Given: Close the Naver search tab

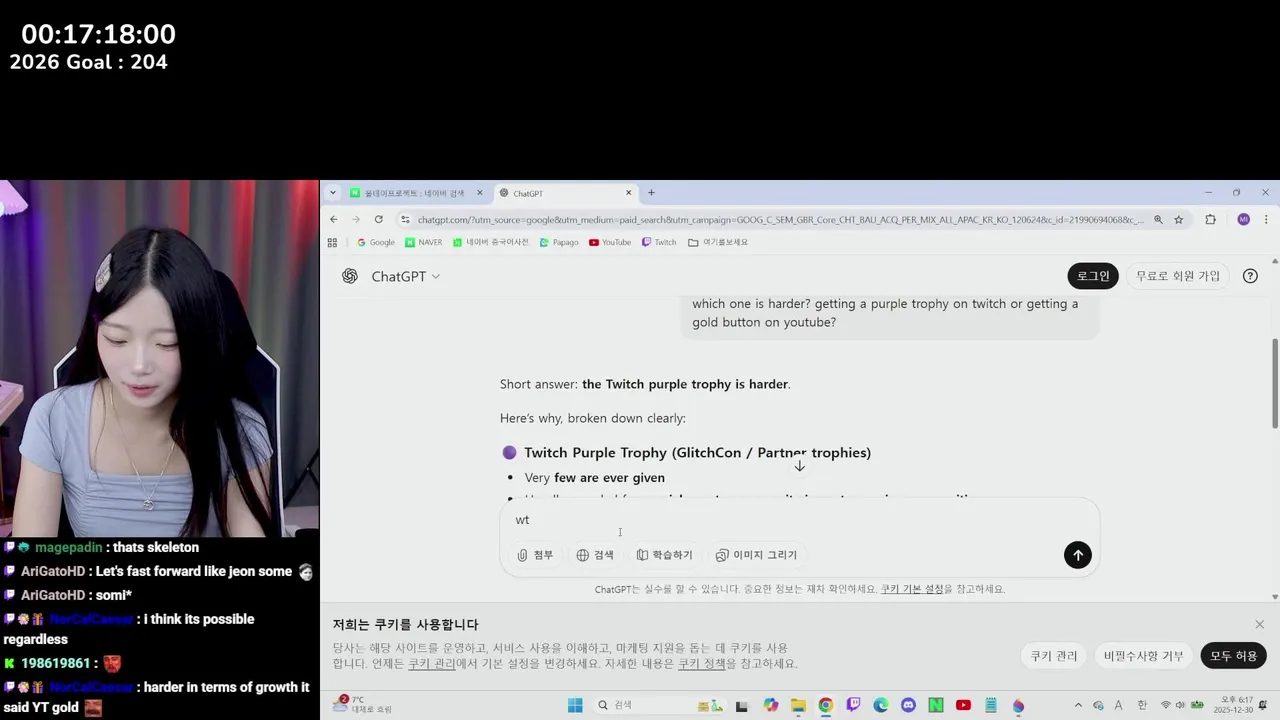Looking at the screenshot, I should 480,193.
